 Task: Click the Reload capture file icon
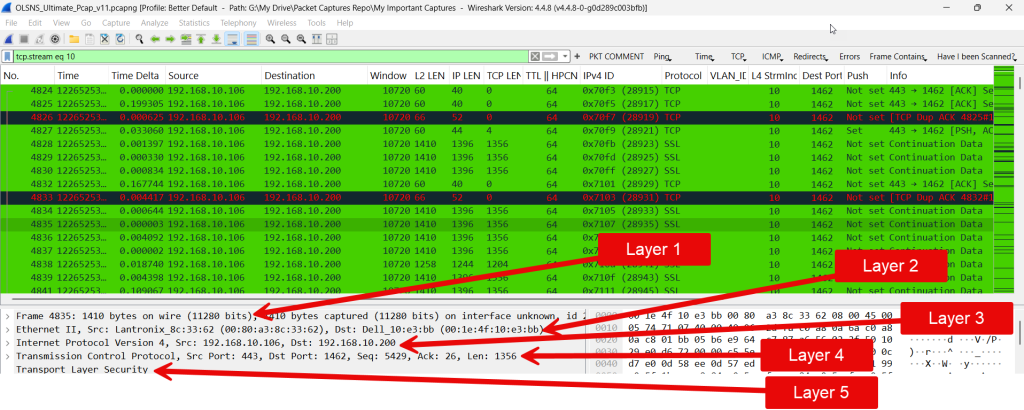tap(119, 38)
